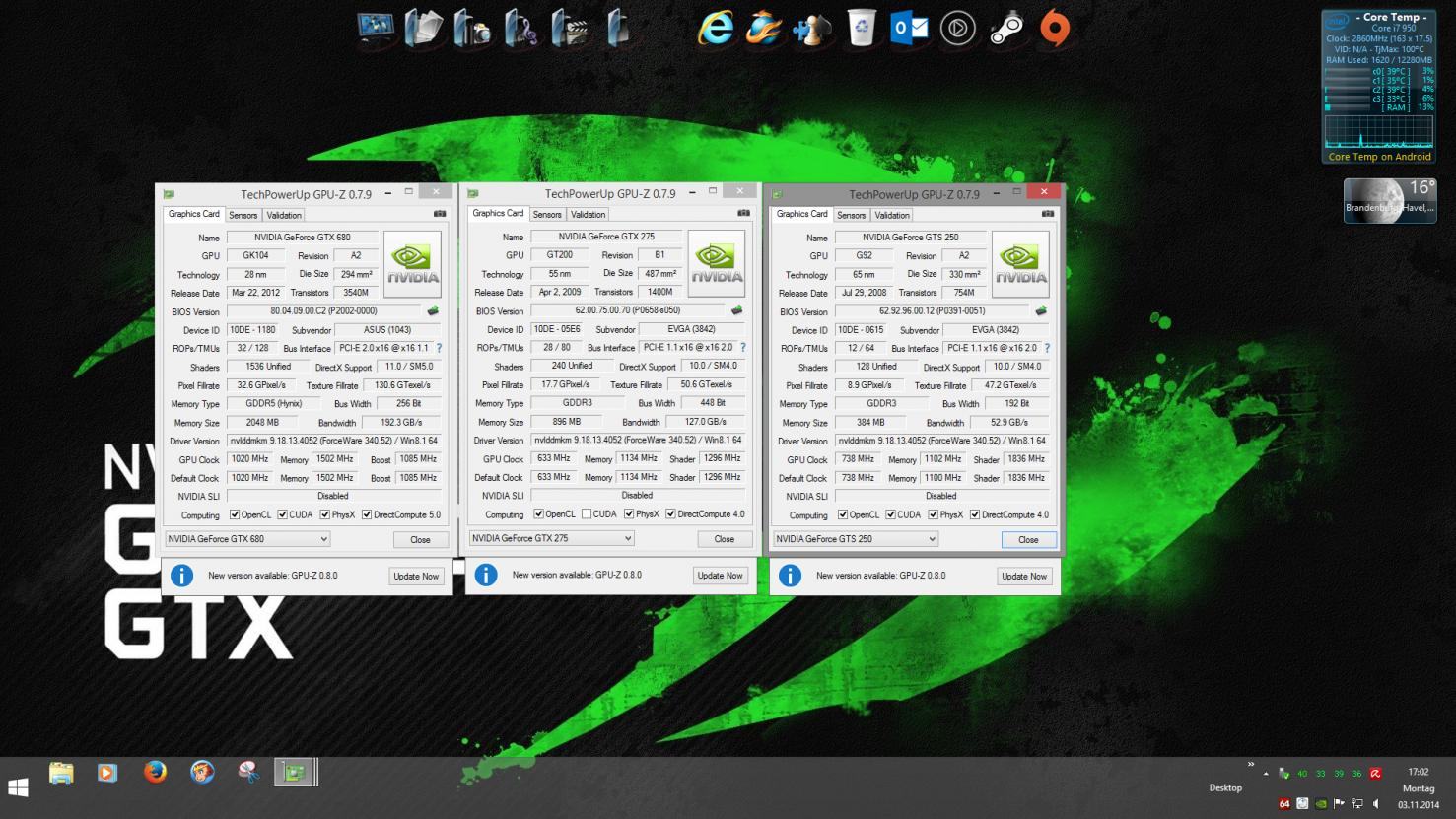This screenshot has height=819, width=1456.
Task: Open the Windows Start button
Action: pyautogui.click(x=18, y=787)
